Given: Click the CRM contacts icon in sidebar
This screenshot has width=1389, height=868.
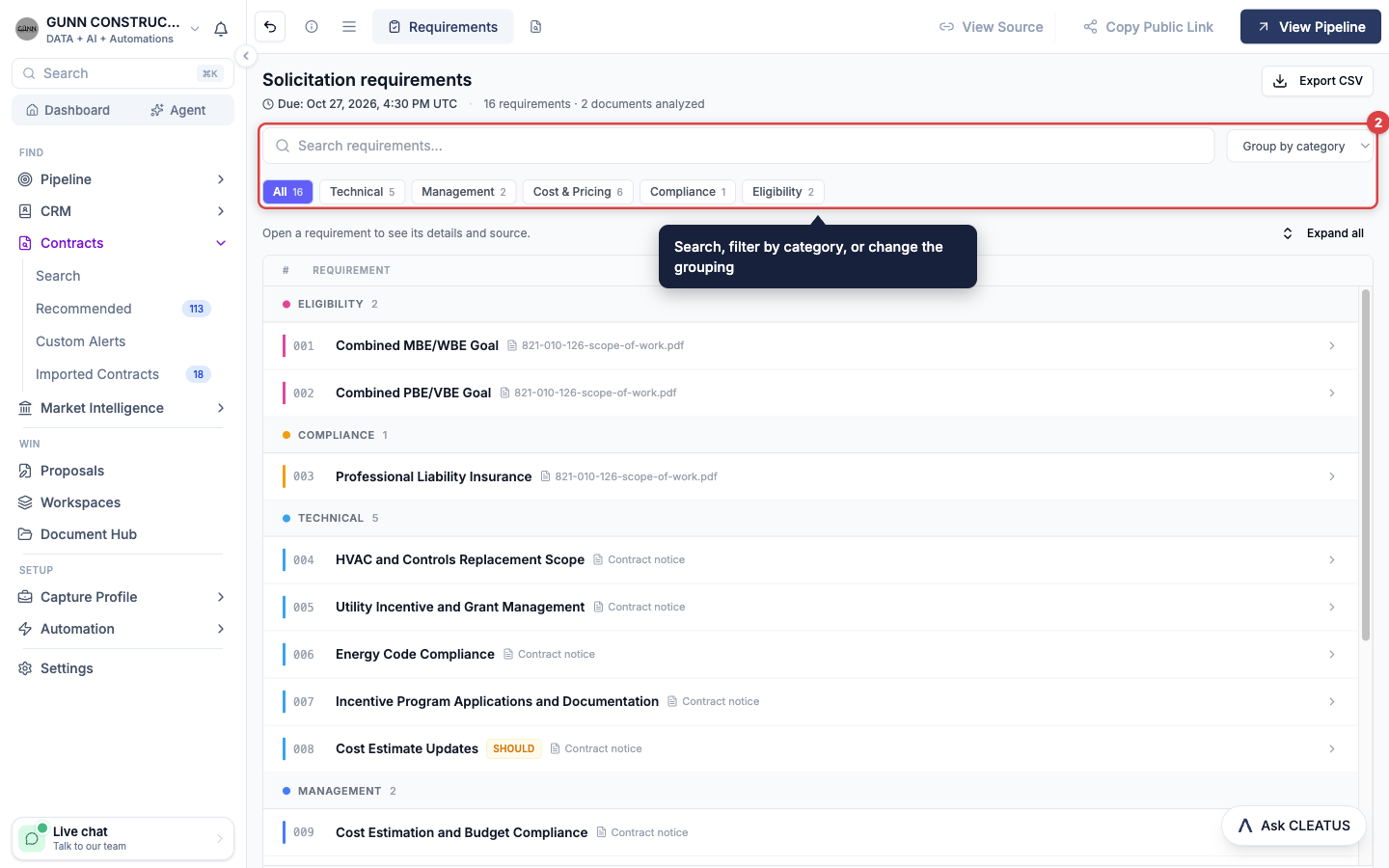Looking at the screenshot, I should (x=25, y=211).
